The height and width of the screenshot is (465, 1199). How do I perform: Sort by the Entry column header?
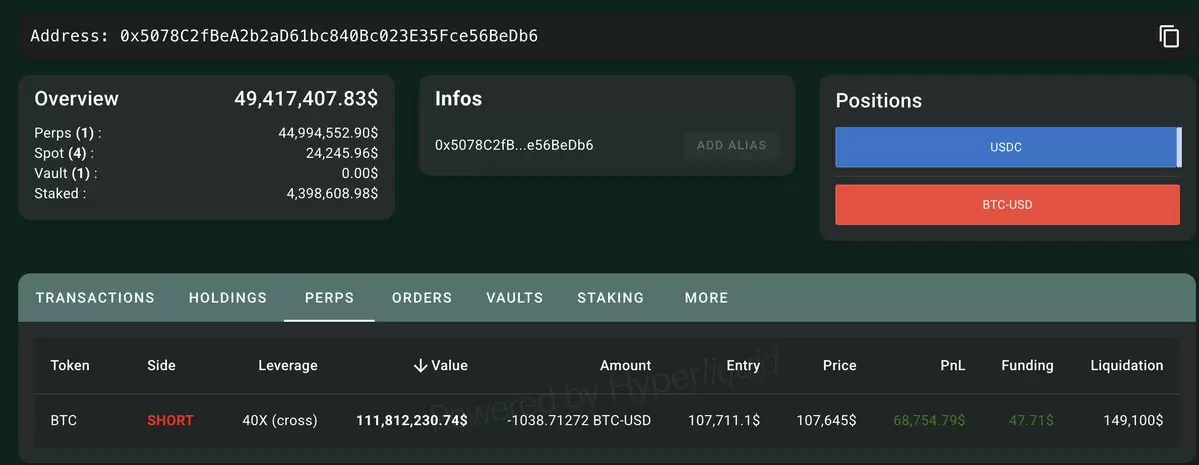click(x=743, y=366)
